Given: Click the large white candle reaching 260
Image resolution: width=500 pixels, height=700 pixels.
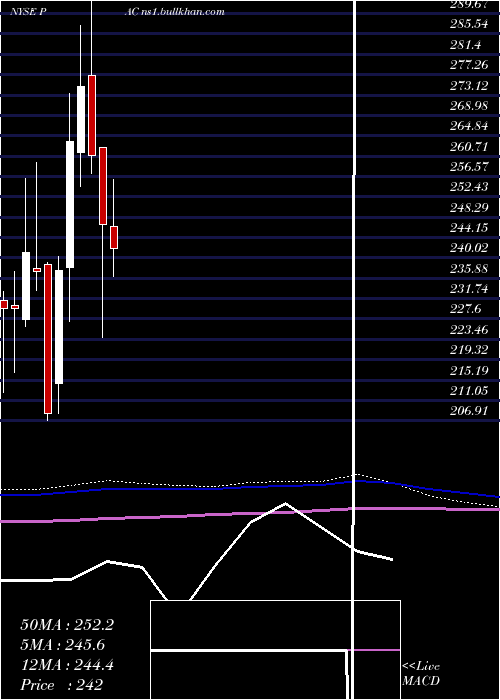Looking at the screenshot, I should tap(70, 204).
